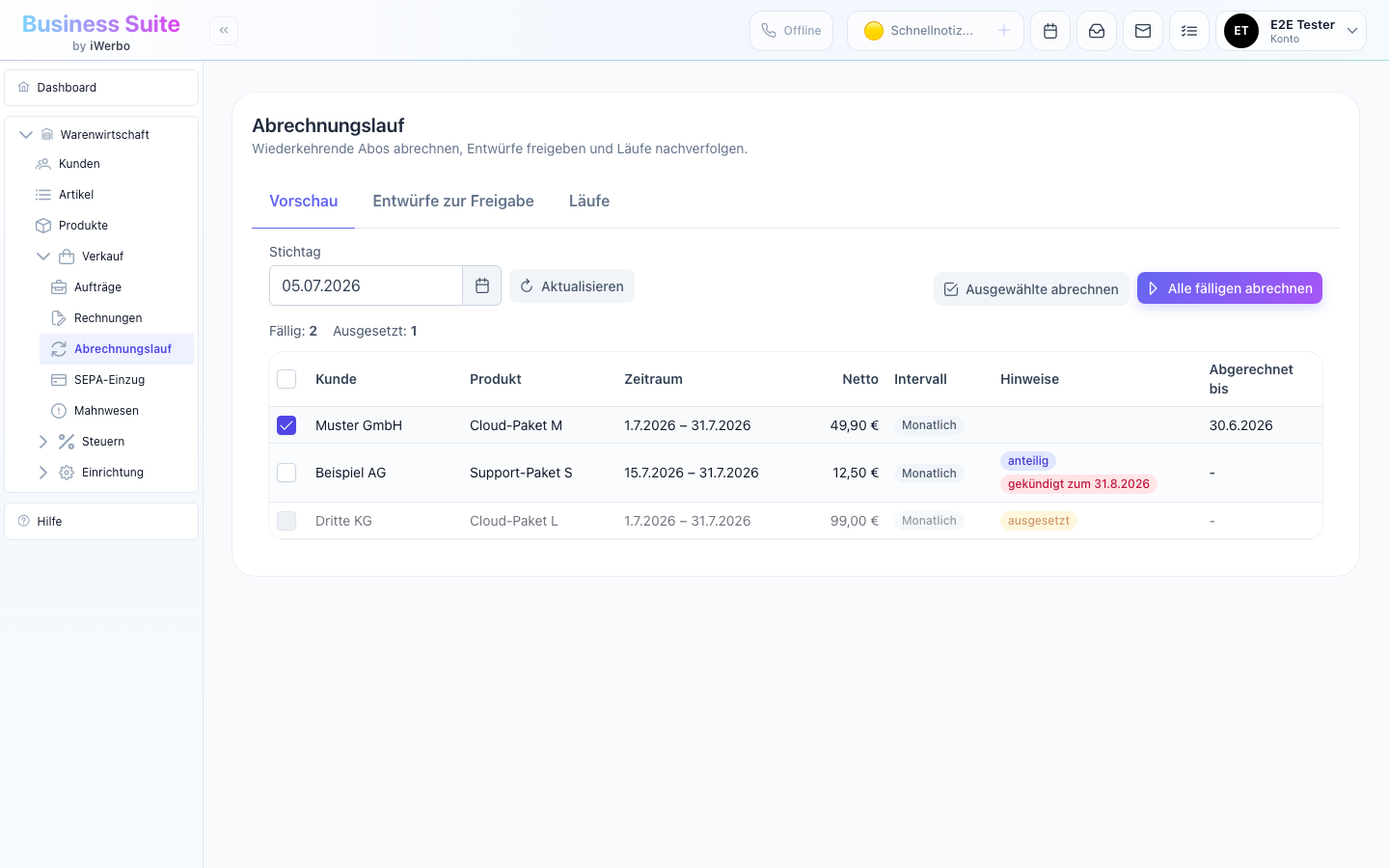Open Rechnungen in the sidebar
Screen dimensions: 1389x868
pyautogui.click(x=119, y=318)
